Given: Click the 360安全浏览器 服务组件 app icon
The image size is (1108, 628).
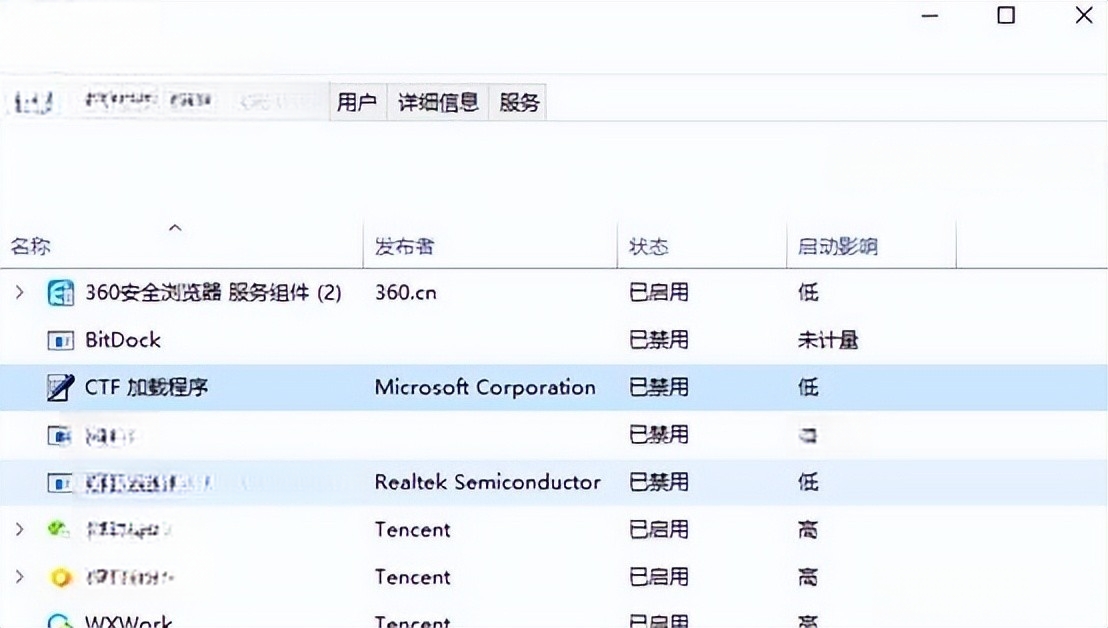Looking at the screenshot, I should pos(60,292).
